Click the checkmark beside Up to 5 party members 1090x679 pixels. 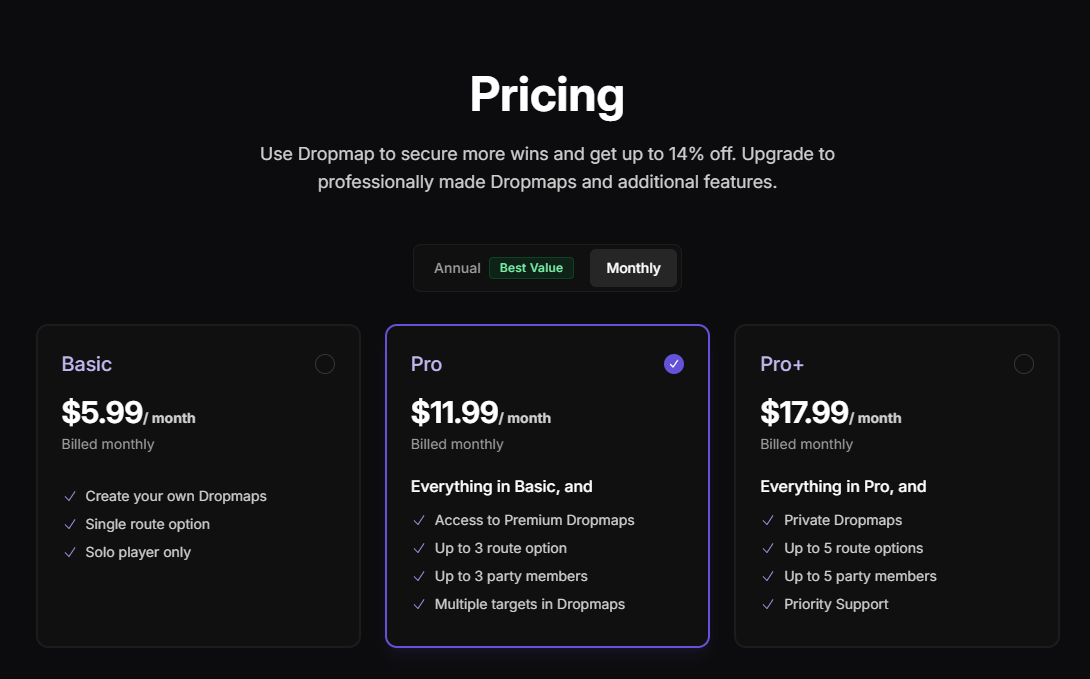point(769,576)
